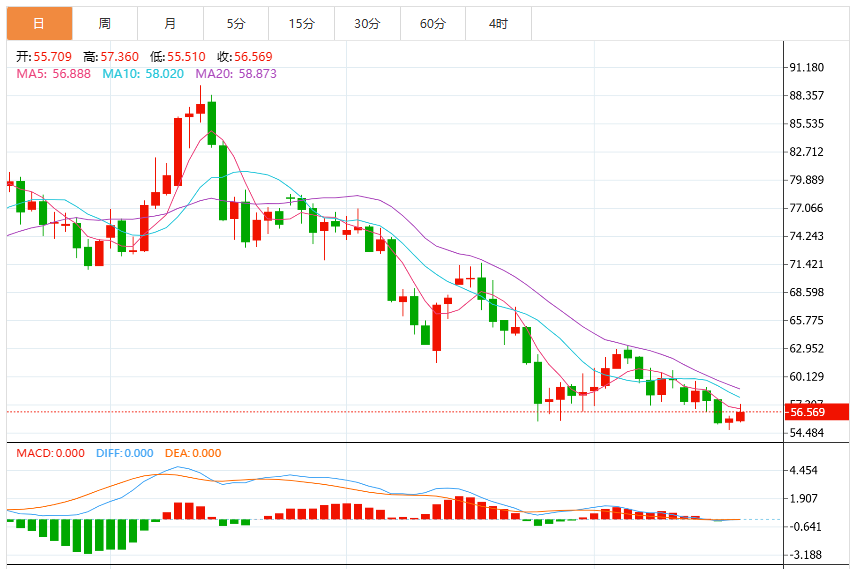Image resolution: width=854 pixels, height=569 pixels.
Task: Switch to the 周 weekly tab
Action: tap(105, 23)
